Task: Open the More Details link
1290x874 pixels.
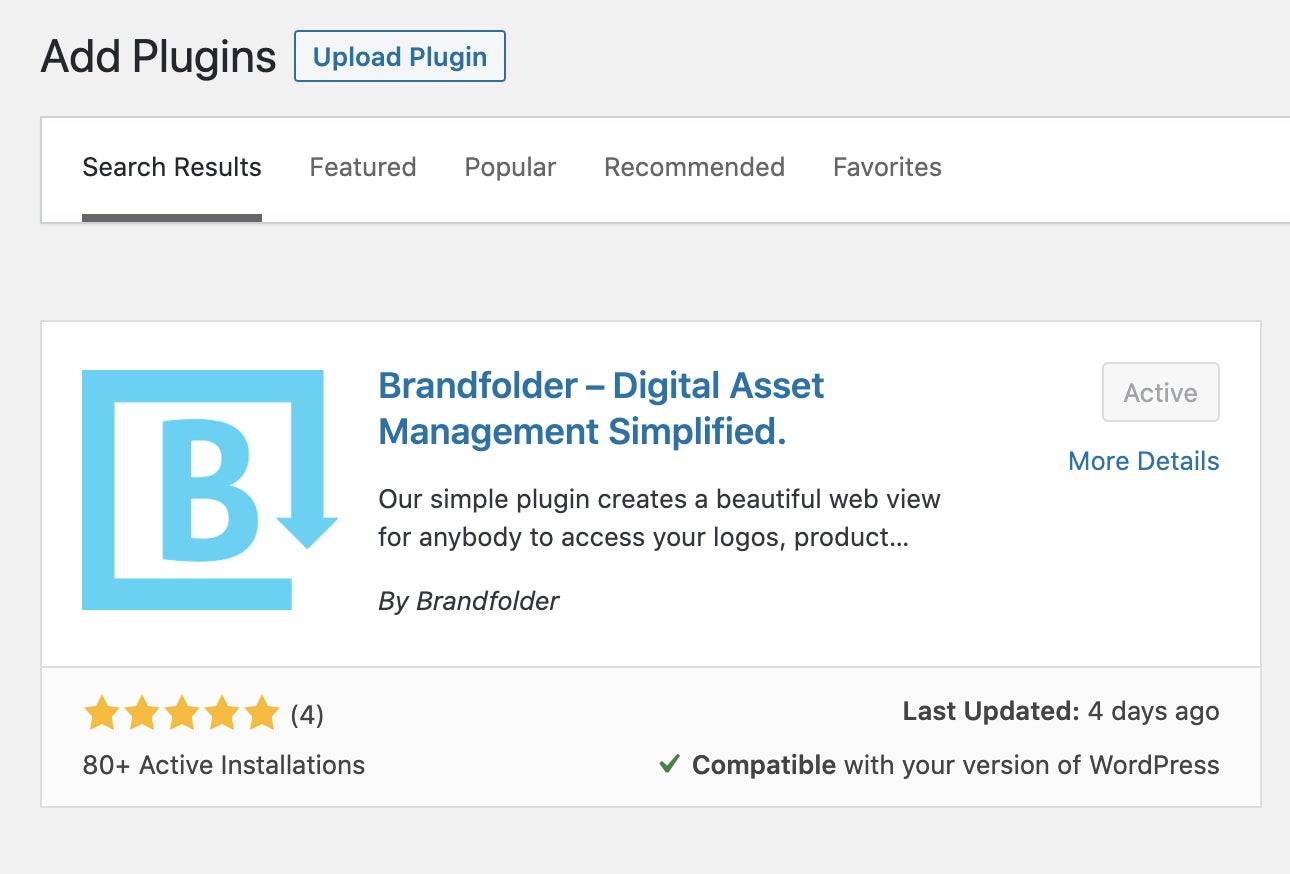Action: tap(1144, 461)
